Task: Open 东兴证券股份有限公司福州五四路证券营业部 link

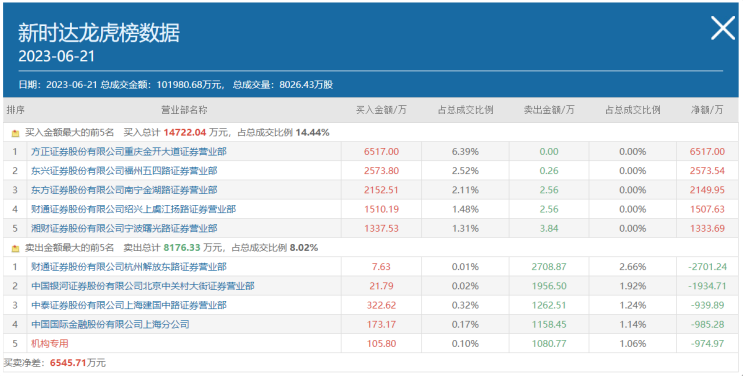Action: (124, 171)
